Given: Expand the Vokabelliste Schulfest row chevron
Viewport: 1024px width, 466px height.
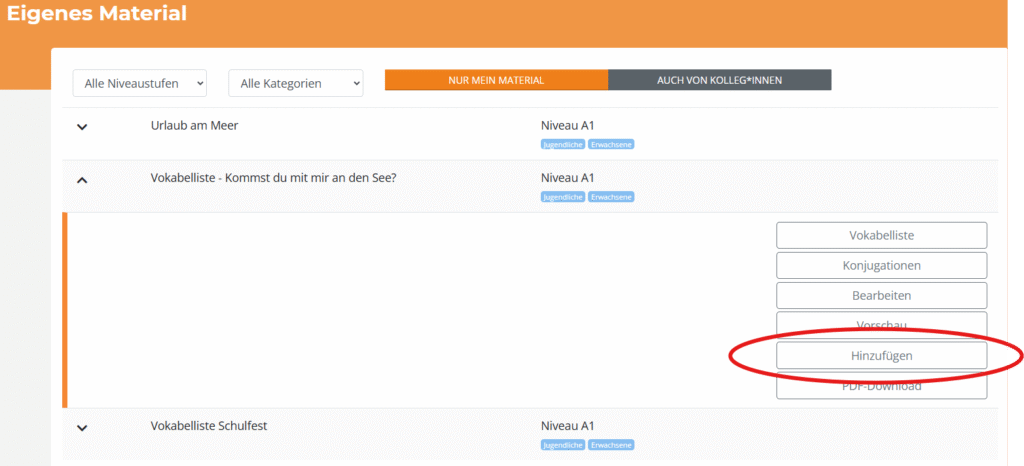Looking at the screenshot, I should coord(82,428).
